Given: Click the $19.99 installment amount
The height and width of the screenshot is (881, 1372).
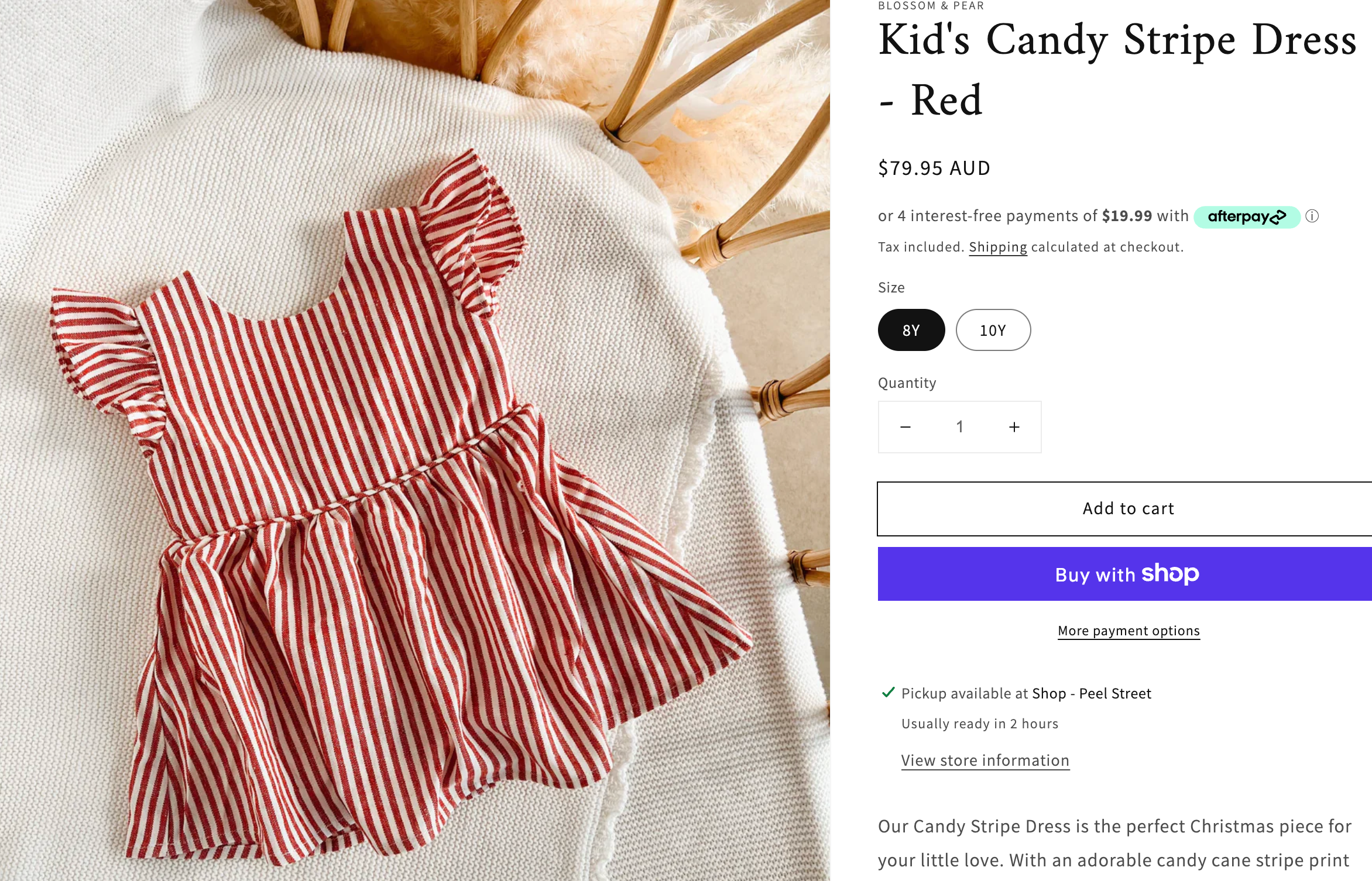Looking at the screenshot, I should (x=1127, y=216).
